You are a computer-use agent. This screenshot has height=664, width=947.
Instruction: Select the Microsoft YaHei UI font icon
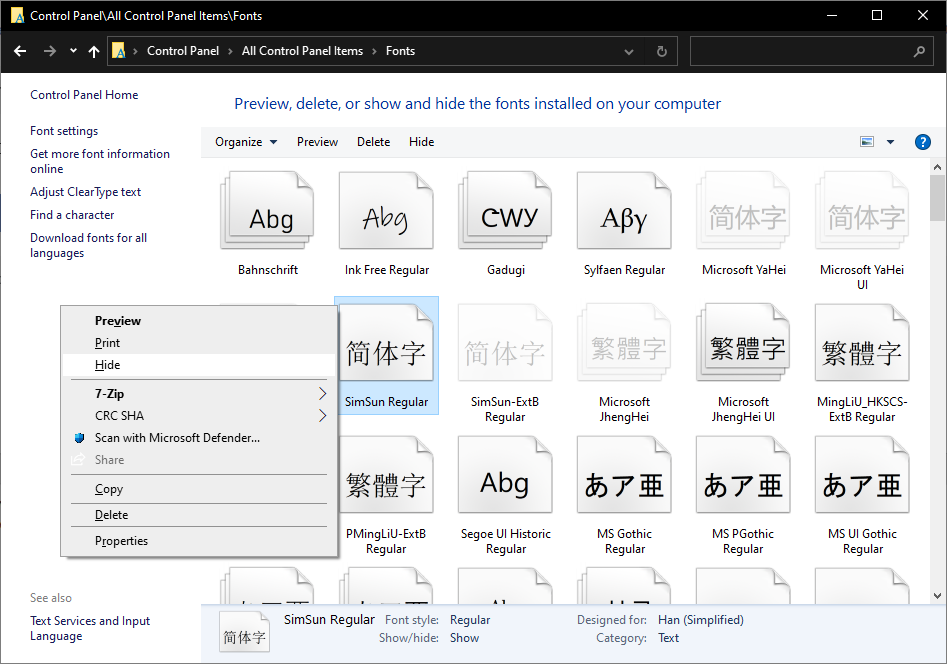click(x=862, y=210)
